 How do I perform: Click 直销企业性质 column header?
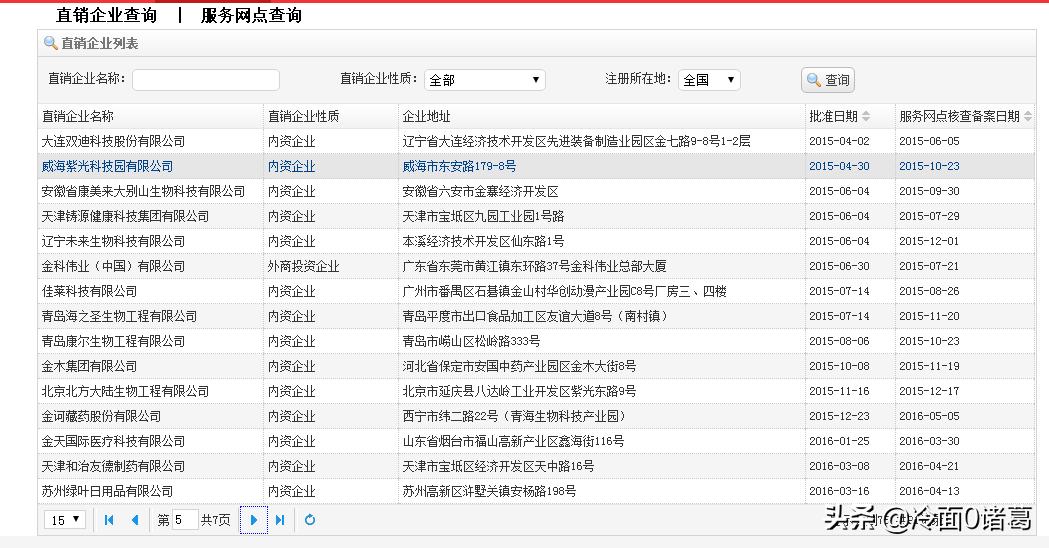304,116
